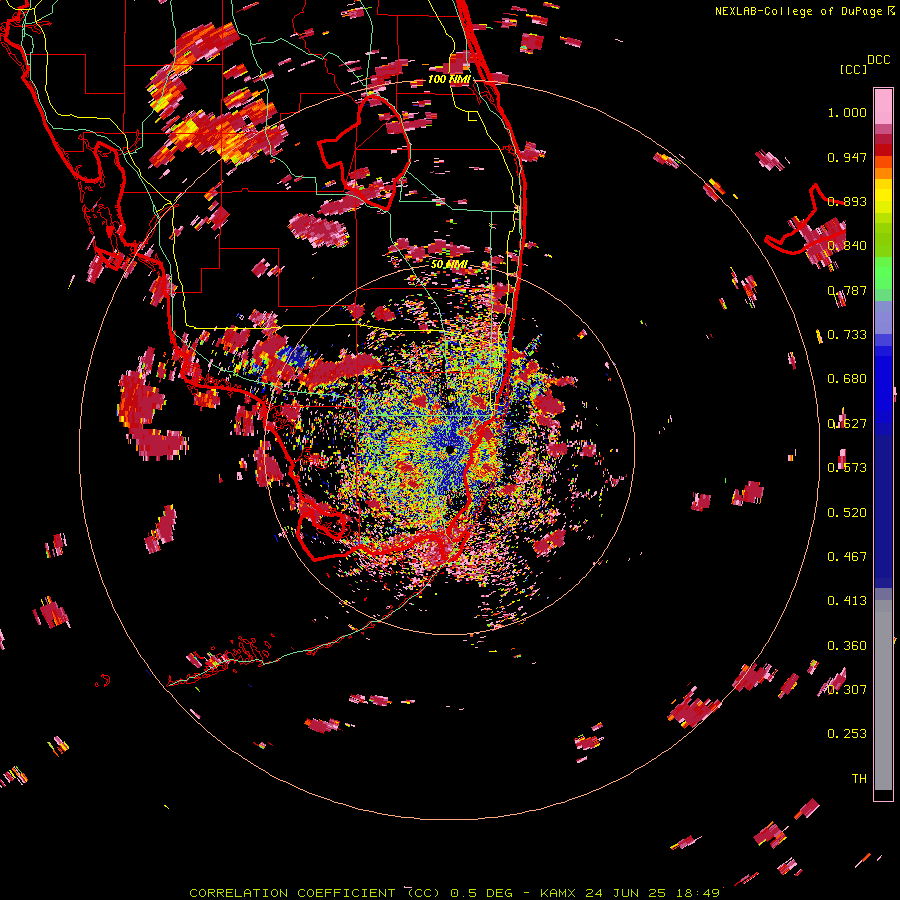900x900 pixels.
Task: Click the 0.413 scale value
Action: point(847,600)
